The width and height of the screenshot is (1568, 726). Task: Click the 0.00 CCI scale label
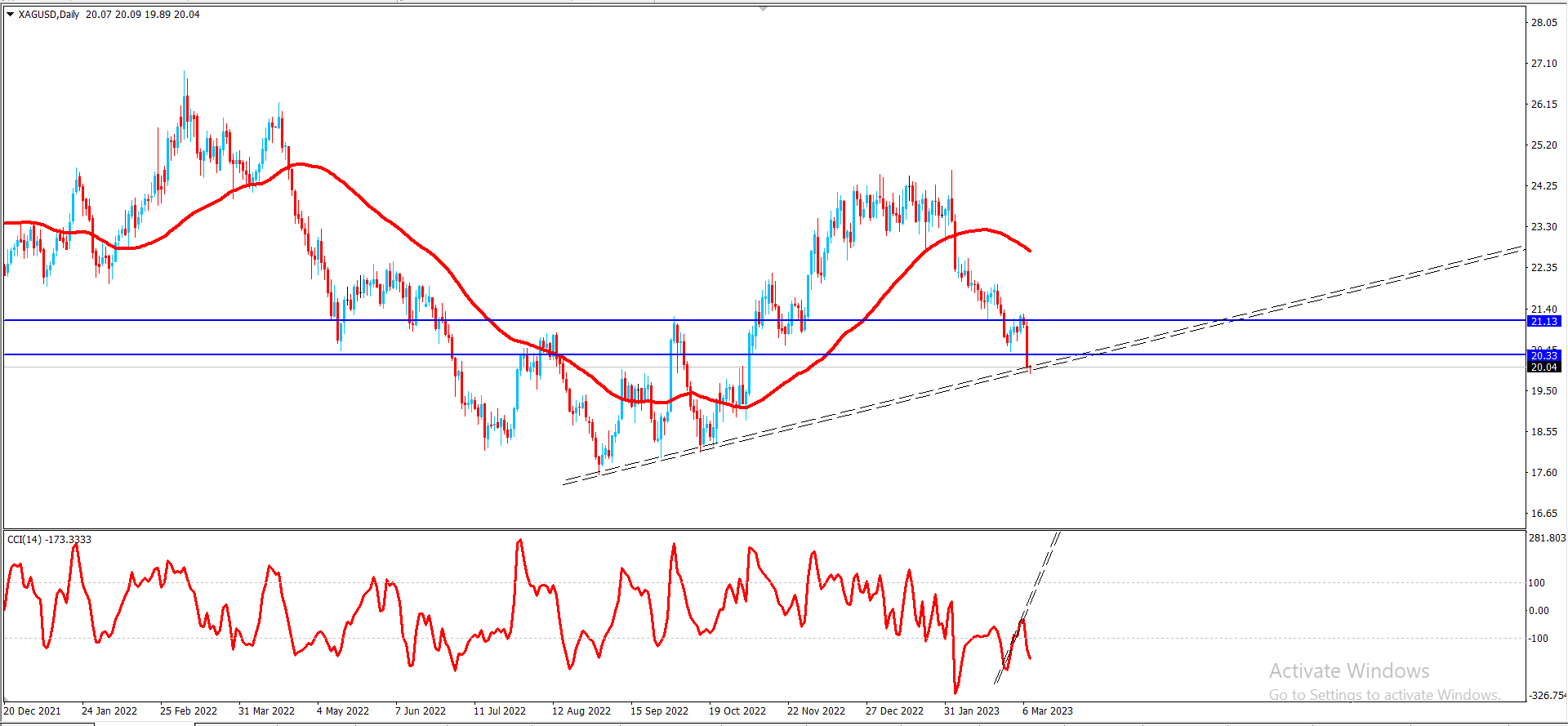[x=1539, y=611]
